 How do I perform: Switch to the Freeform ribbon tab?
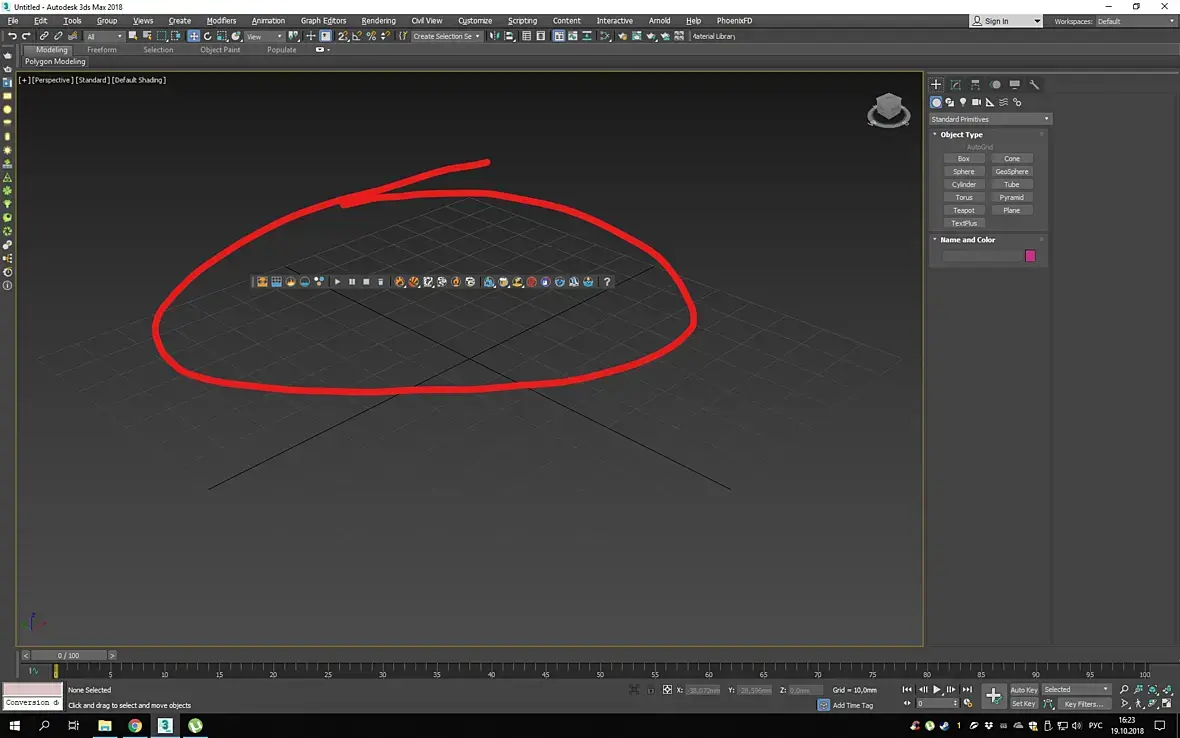point(102,50)
